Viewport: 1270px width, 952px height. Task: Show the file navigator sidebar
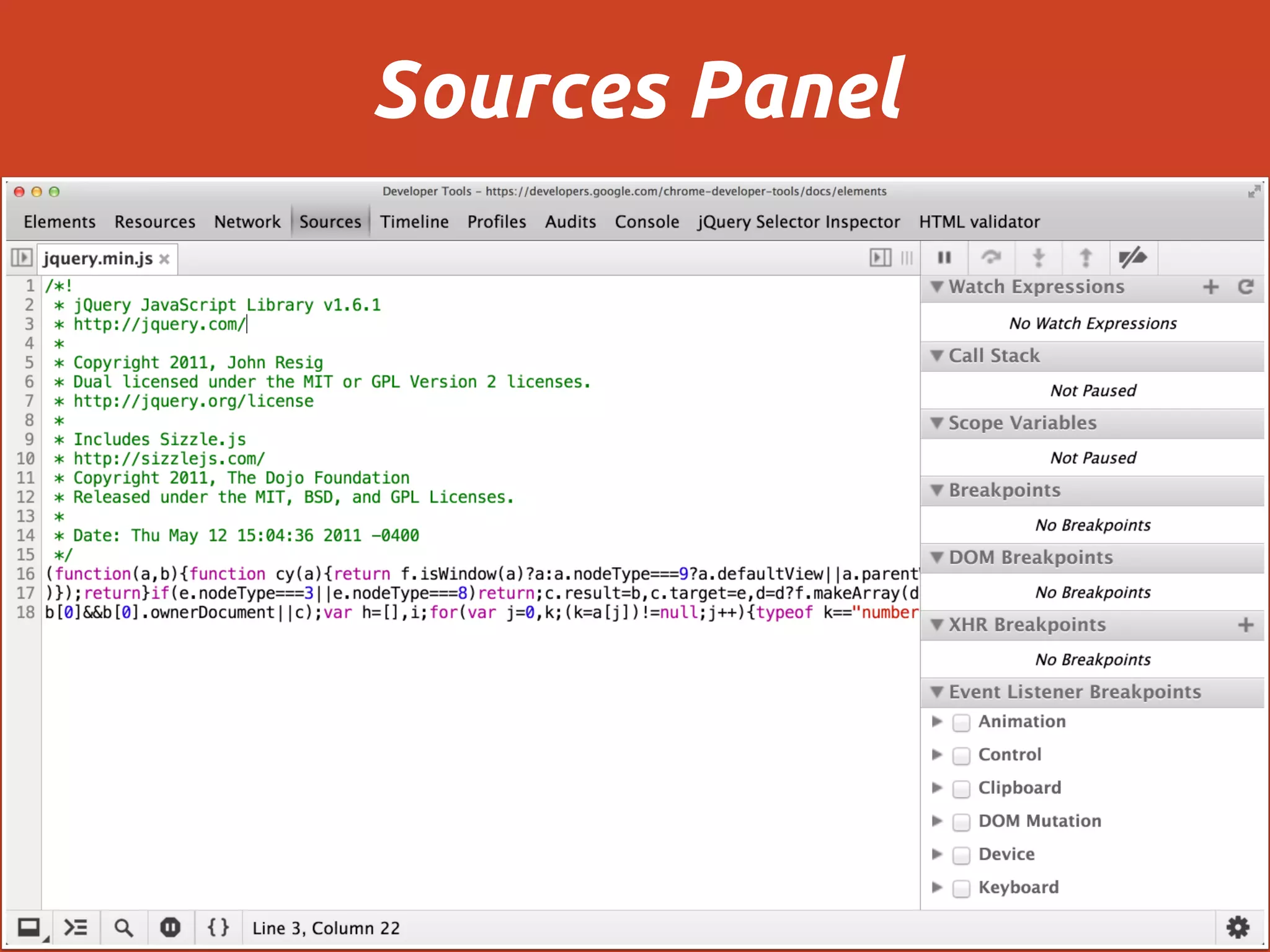(x=21, y=257)
